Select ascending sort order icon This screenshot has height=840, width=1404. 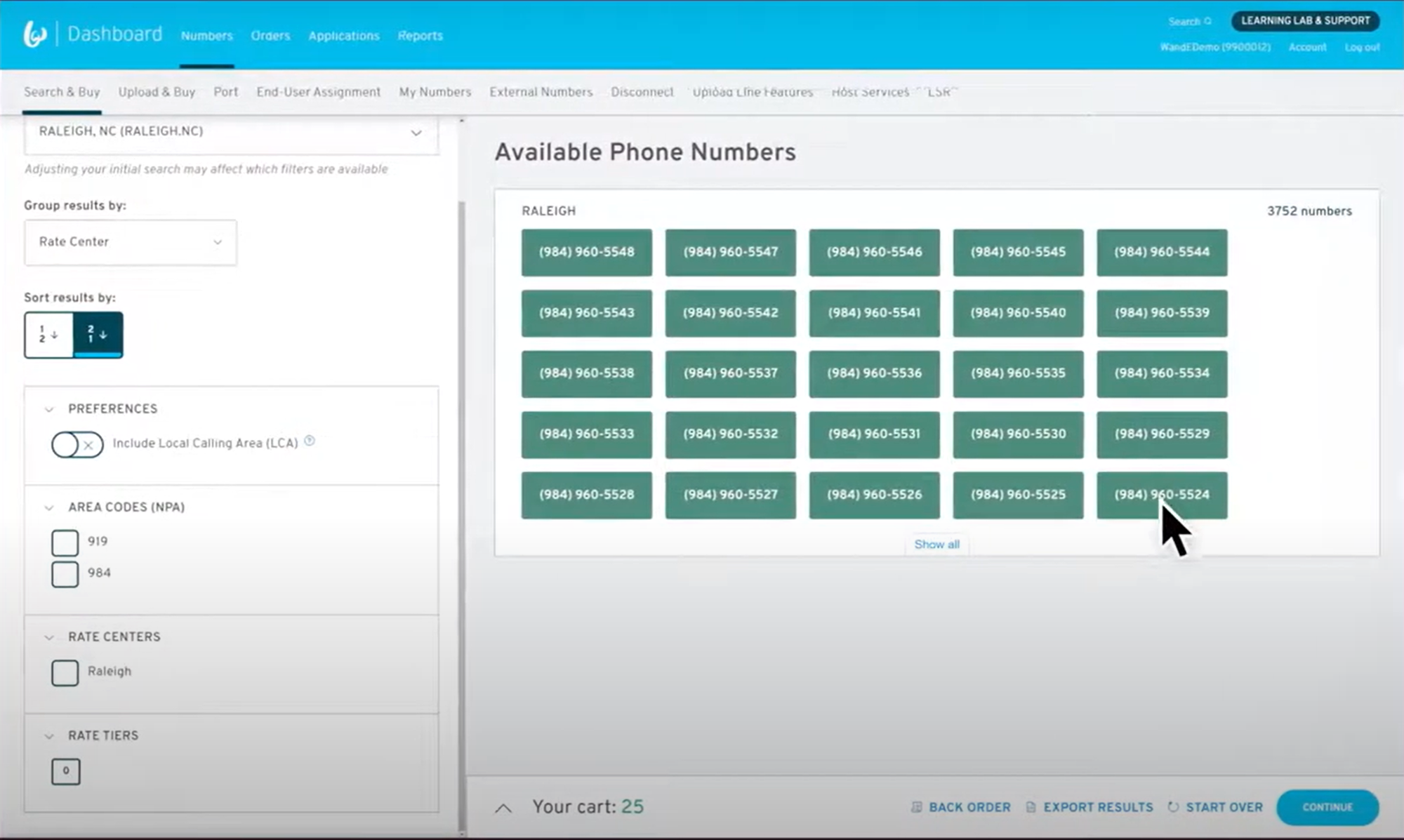click(x=48, y=335)
